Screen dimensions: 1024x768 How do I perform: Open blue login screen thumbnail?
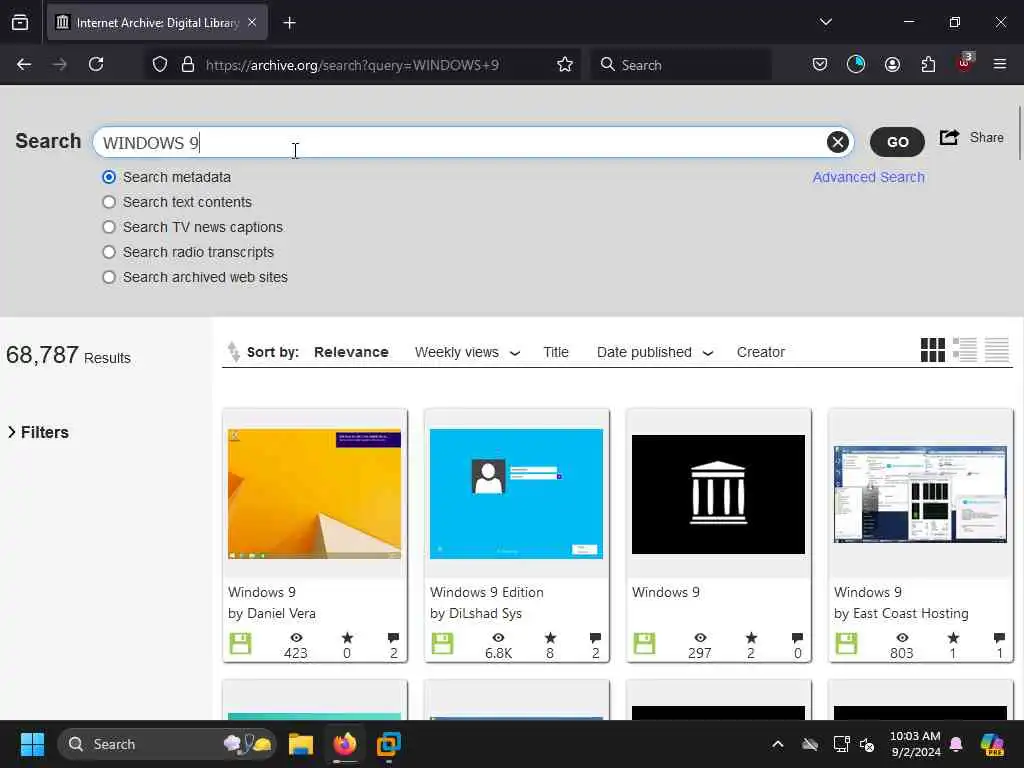tap(517, 494)
